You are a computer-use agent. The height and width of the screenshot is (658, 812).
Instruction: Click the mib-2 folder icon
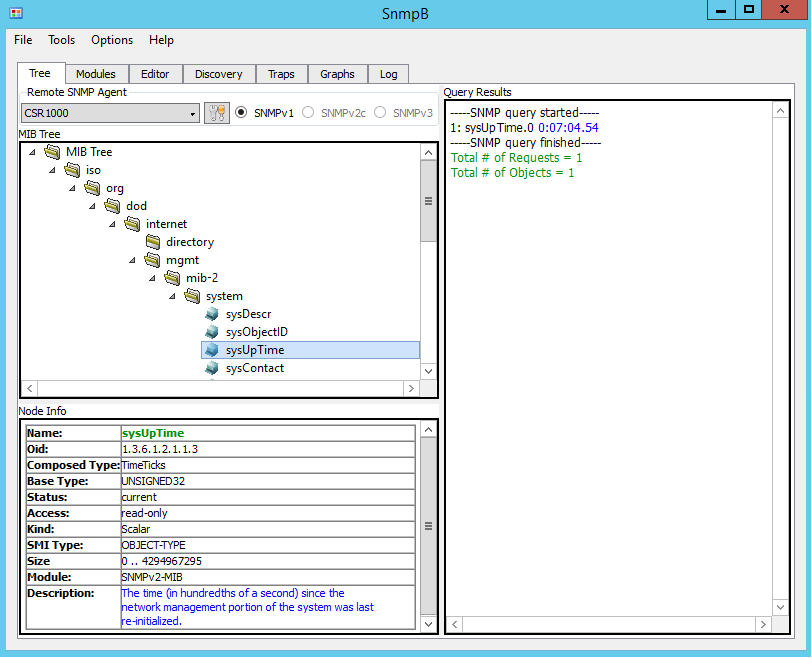(x=171, y=277)
